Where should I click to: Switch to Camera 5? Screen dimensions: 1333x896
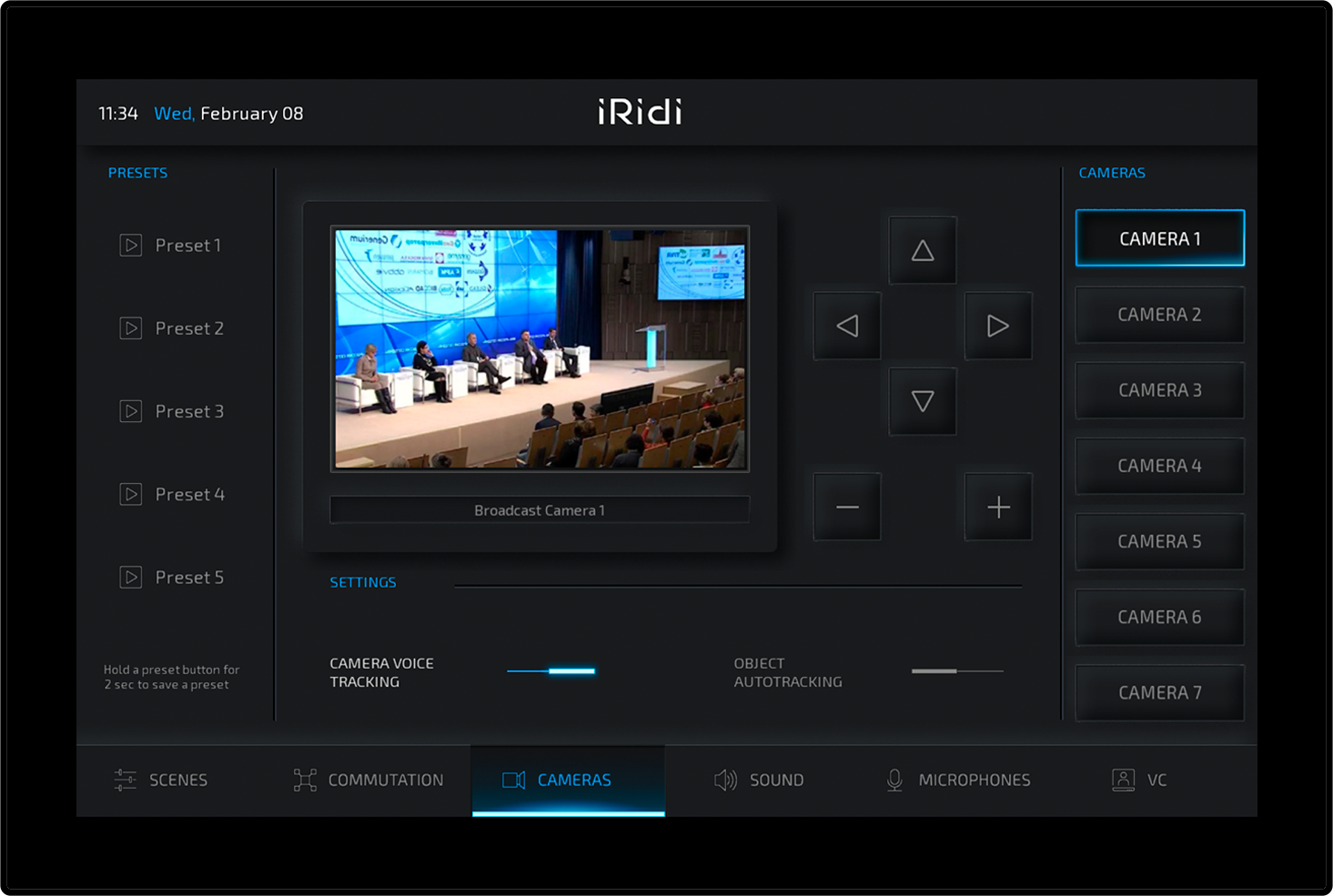(1159, 541)
